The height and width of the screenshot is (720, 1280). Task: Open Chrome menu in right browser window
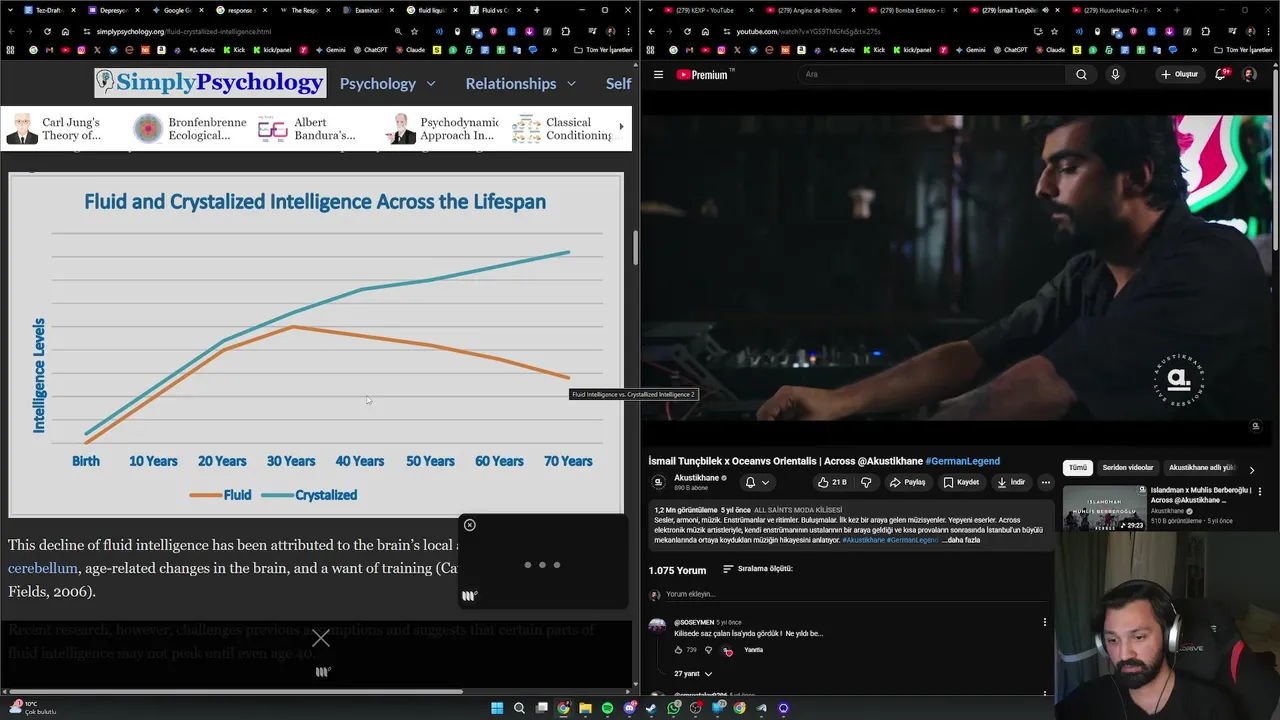click(x=1268, y=31)
